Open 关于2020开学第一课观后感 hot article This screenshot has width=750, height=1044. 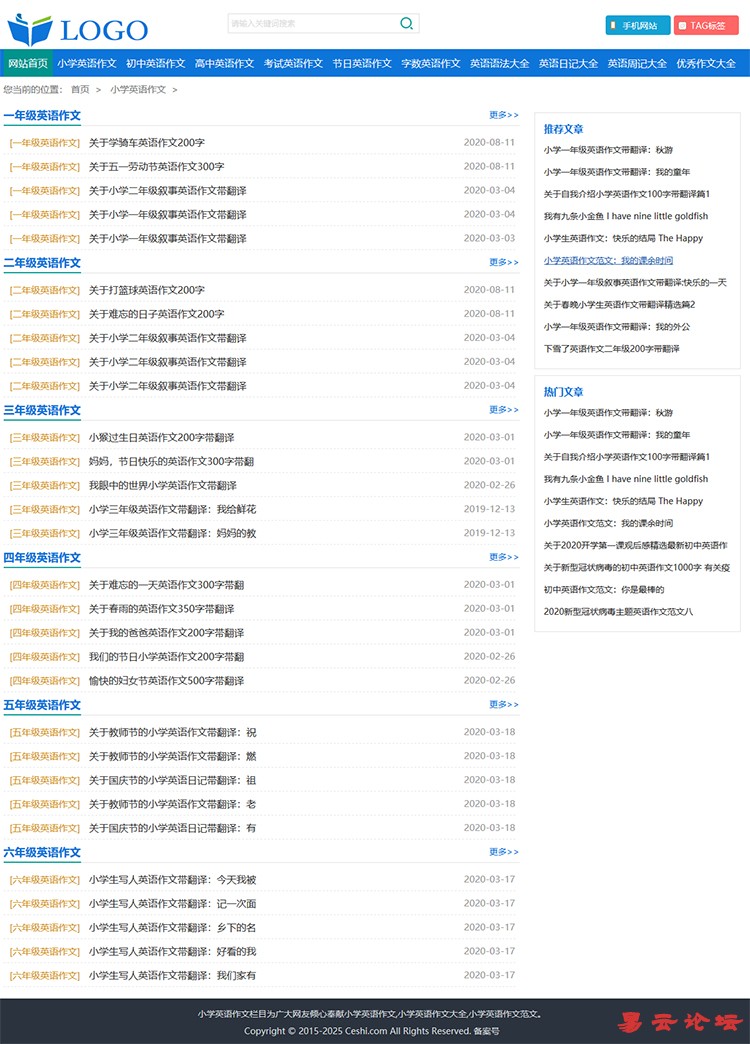tap(635, 545)
